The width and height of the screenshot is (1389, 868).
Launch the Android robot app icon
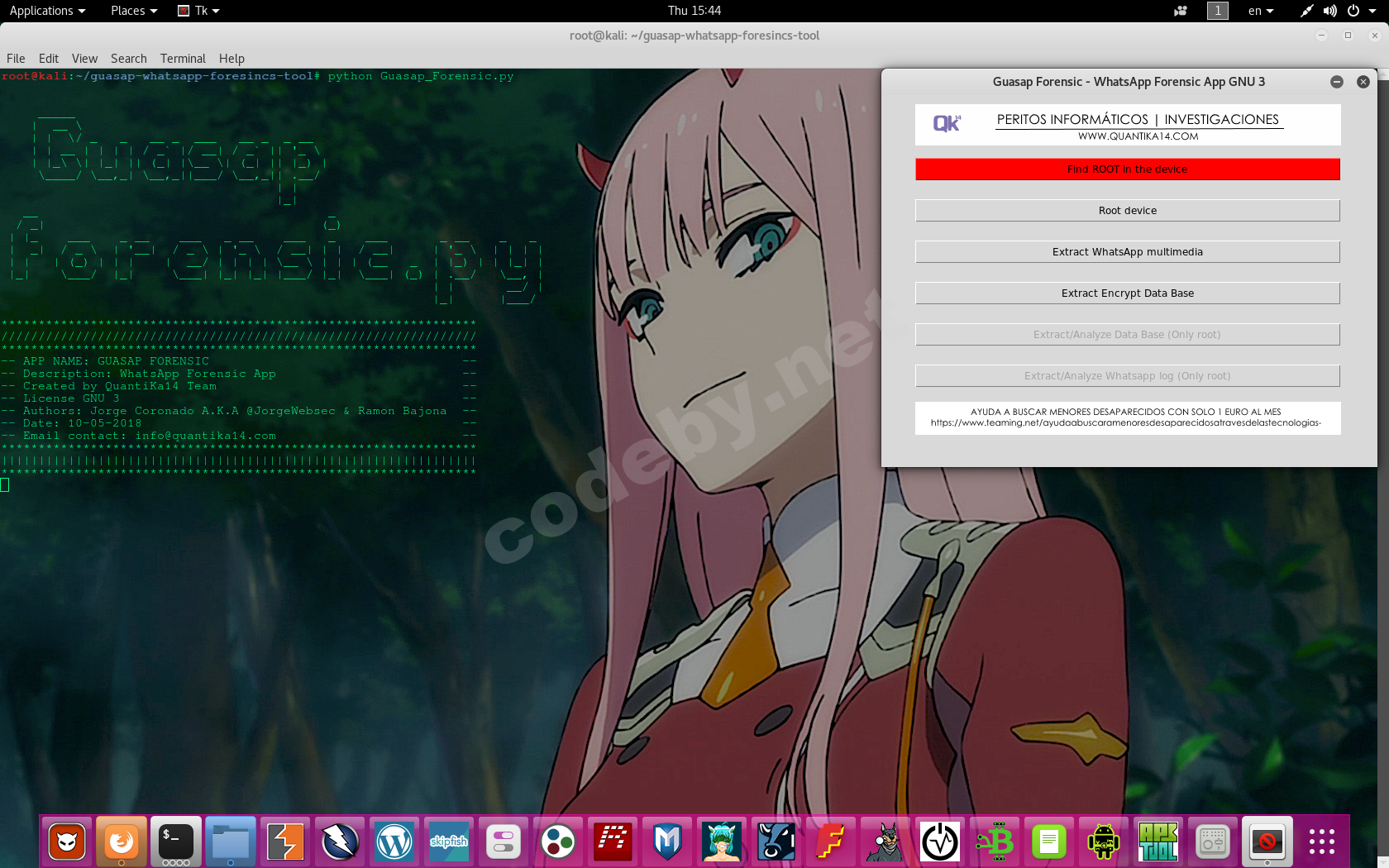(1103, 842)
